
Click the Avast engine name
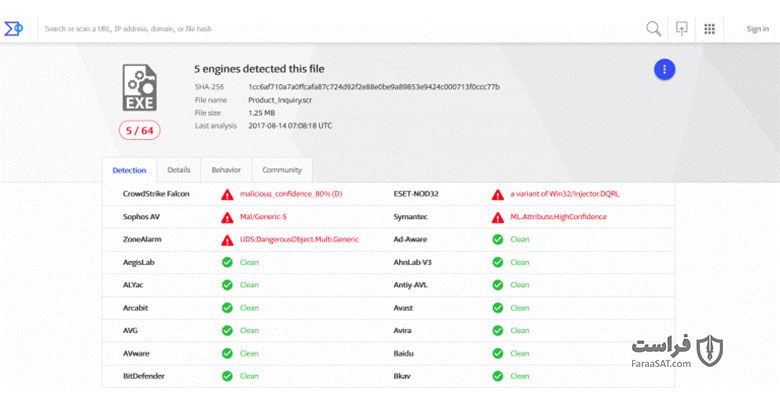click(x=403, y=308)
